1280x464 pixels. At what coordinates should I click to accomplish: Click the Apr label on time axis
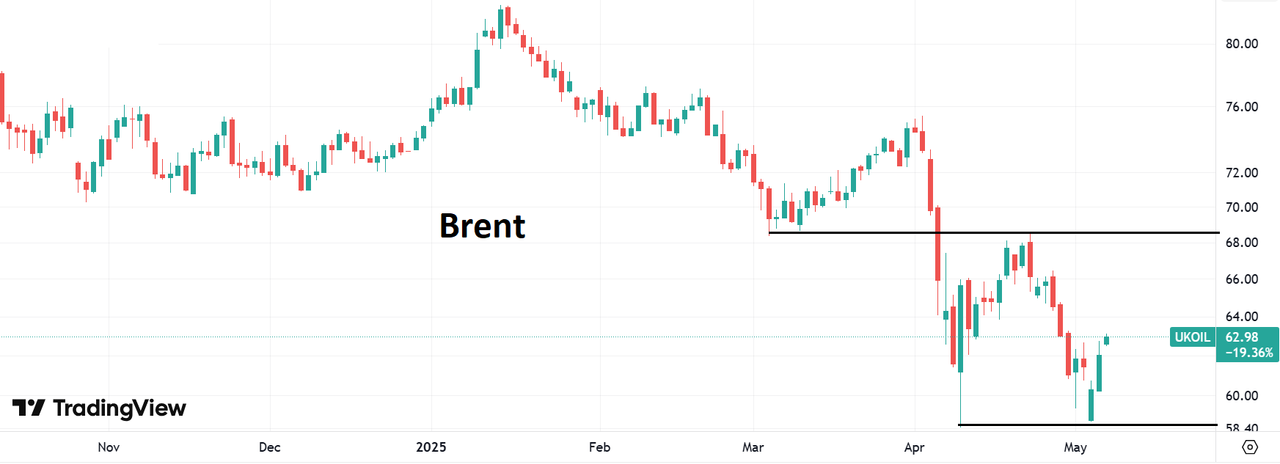(913, 447)
